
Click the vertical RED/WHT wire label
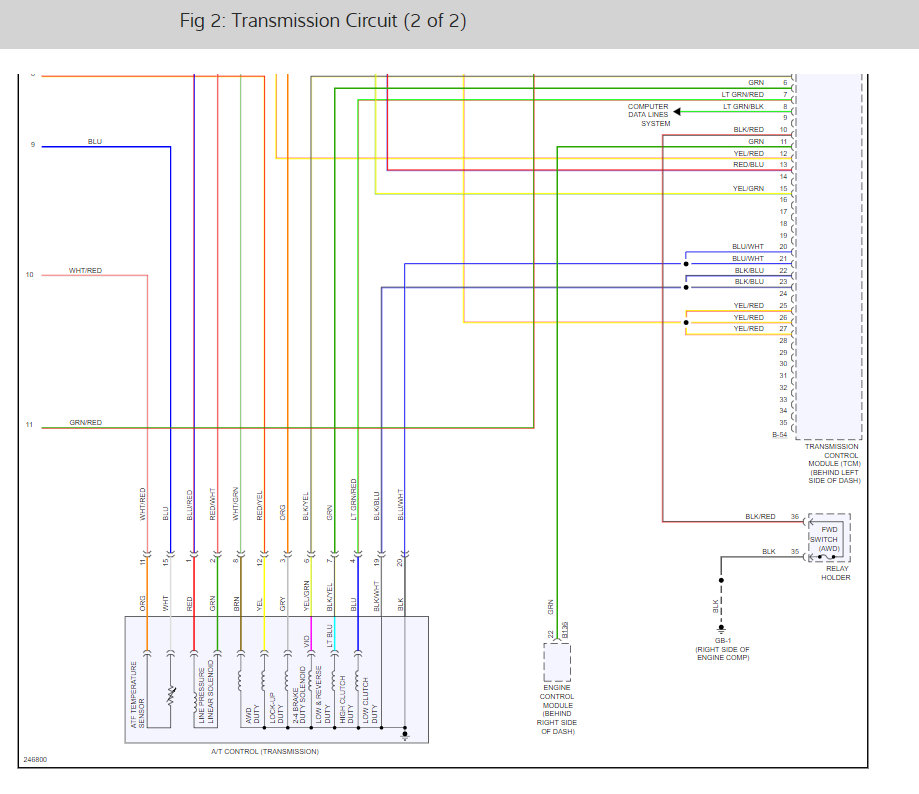click(212, 504)
